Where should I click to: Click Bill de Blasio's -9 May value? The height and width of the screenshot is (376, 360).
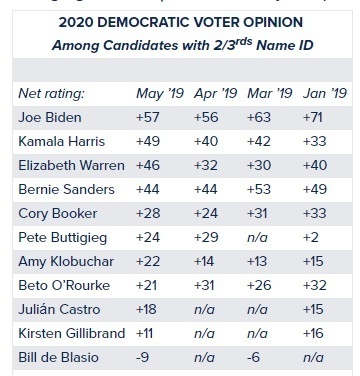(x=142, y=357)
